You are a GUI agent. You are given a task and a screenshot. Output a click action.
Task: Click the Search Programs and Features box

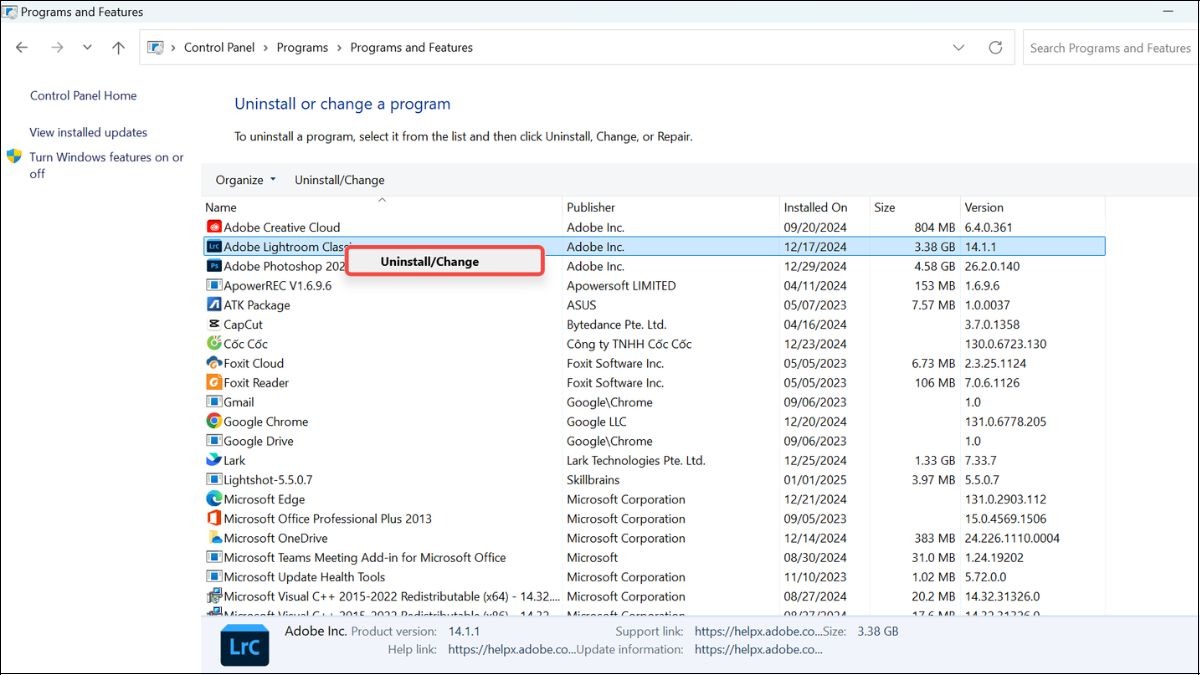pos(1110,47)
